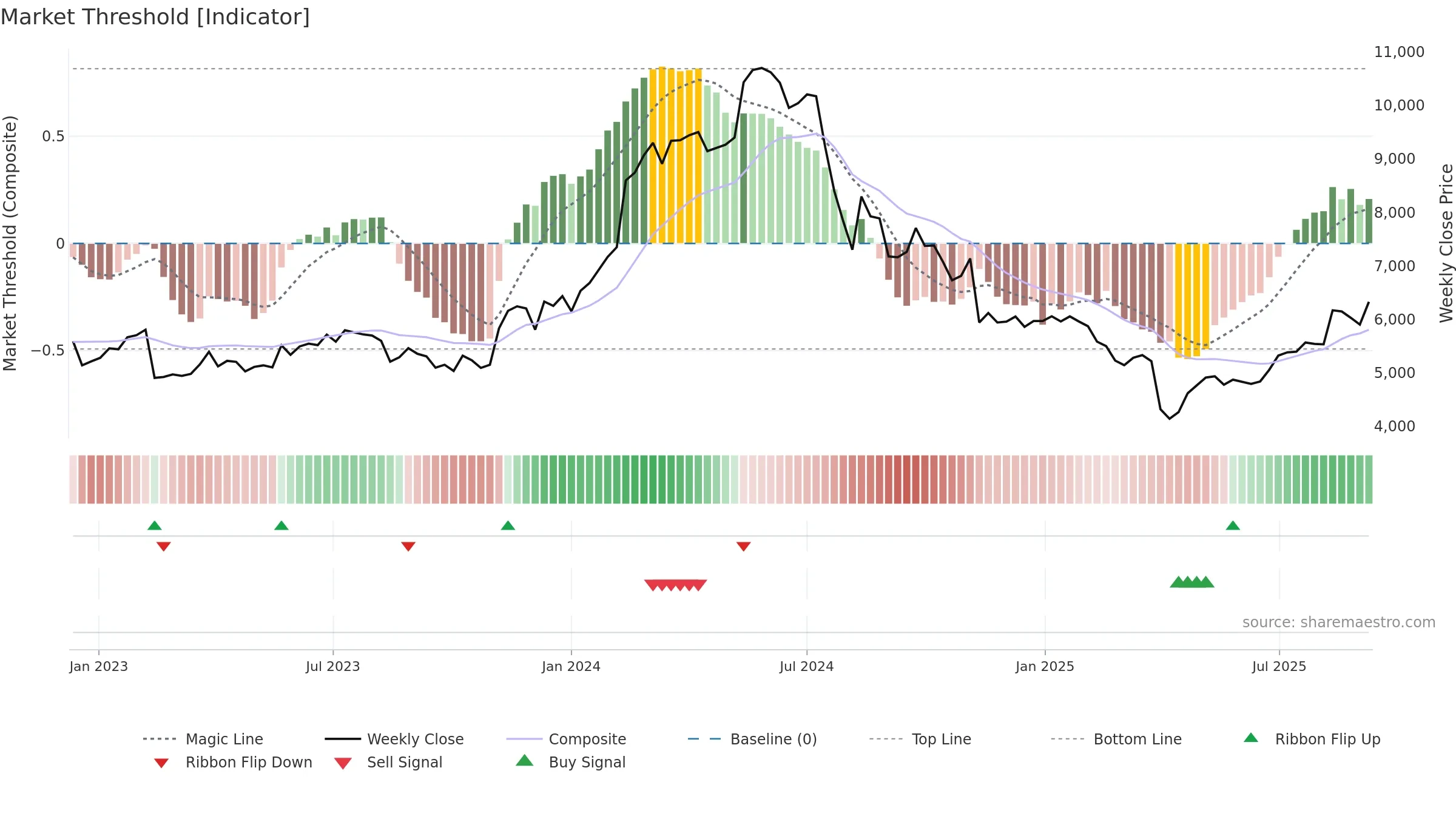The width and height of the screenshot is (1456, 819).
Task: Click the darkest green segment of the ribbon
Action: pos(653,479)
